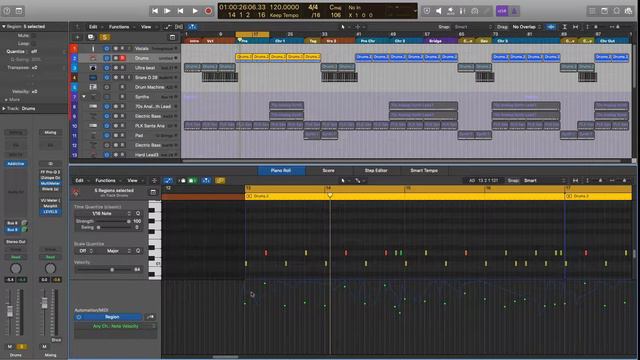The height and width of the screenshot is (360, 640).
Task: Toggle the yellow global Solo S button
Action: pyautogui.click(x=104, y=37)
